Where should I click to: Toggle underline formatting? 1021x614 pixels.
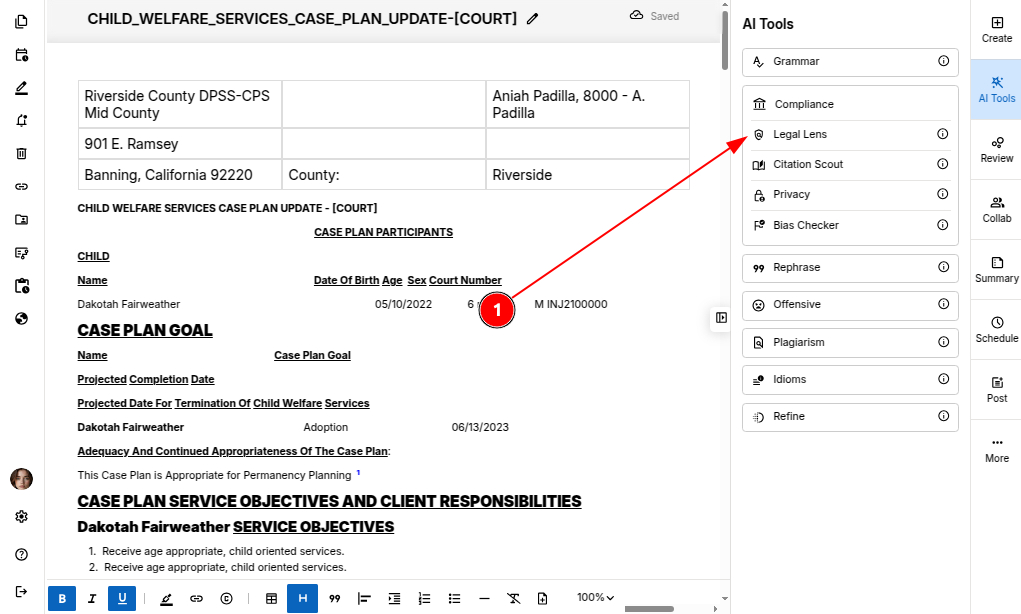(122, 598)
